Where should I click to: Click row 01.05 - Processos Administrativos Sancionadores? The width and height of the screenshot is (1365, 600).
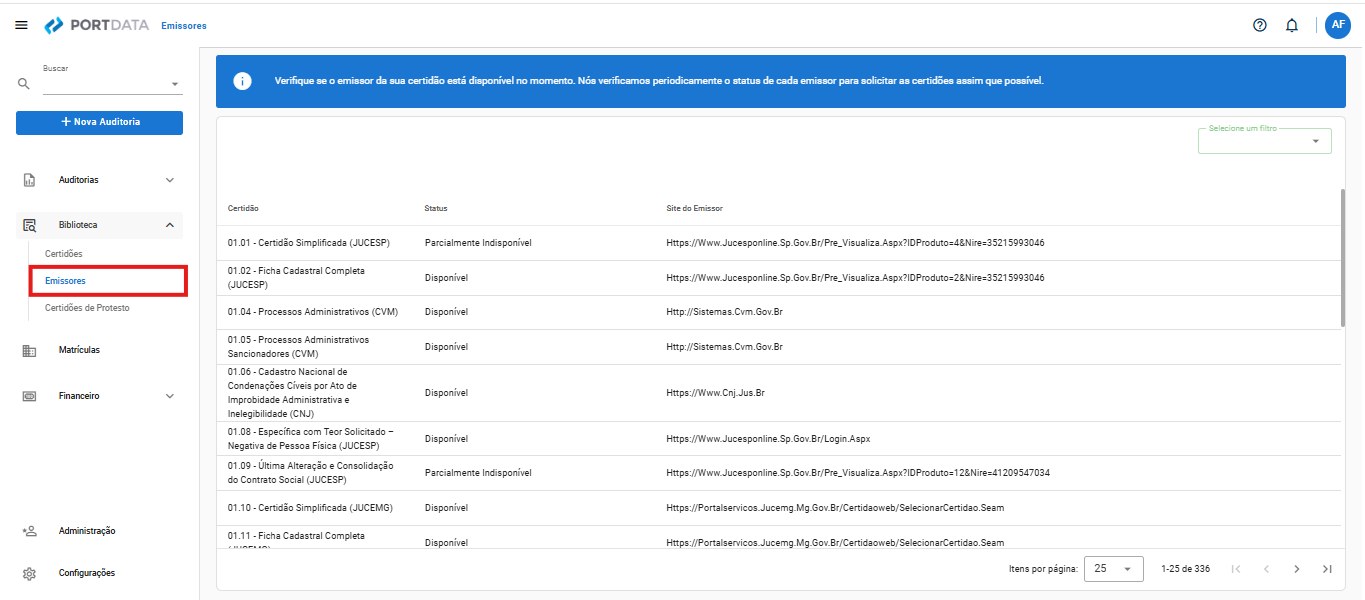coord(778,347)
